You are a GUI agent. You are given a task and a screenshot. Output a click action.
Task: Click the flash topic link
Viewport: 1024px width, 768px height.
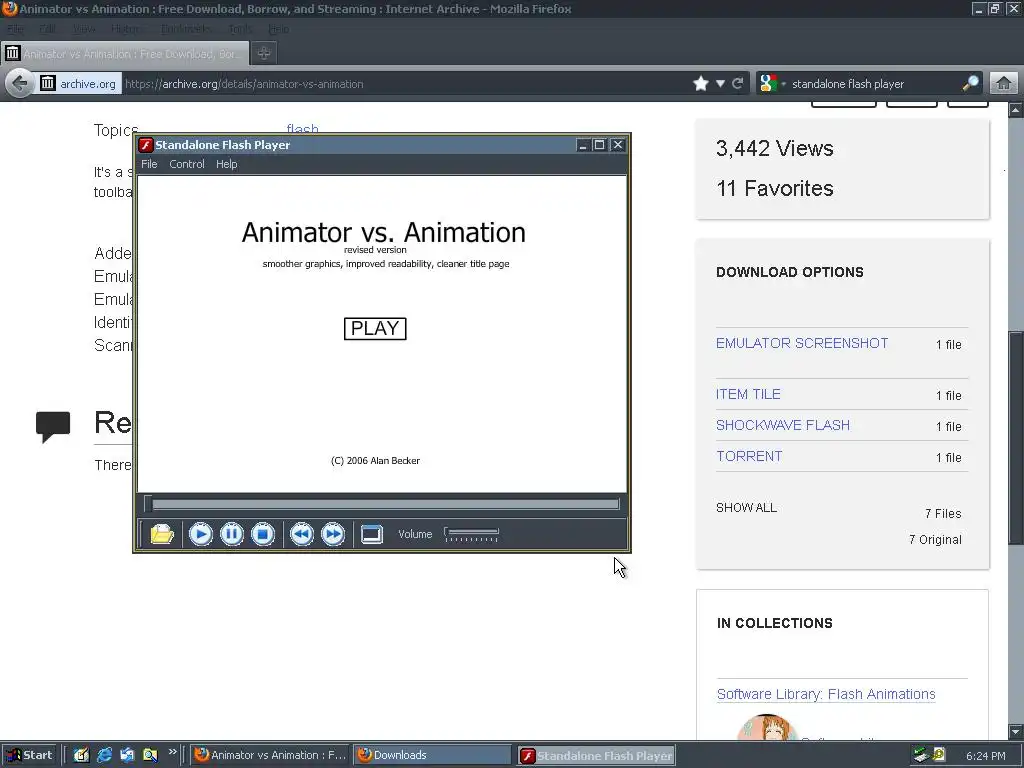(302, 129)
